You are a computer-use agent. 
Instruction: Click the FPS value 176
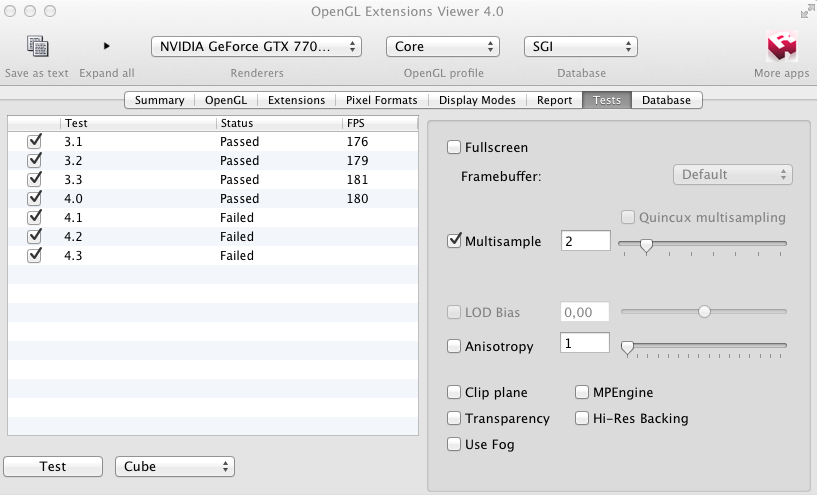pyautogui.click(x=357, y=142)
